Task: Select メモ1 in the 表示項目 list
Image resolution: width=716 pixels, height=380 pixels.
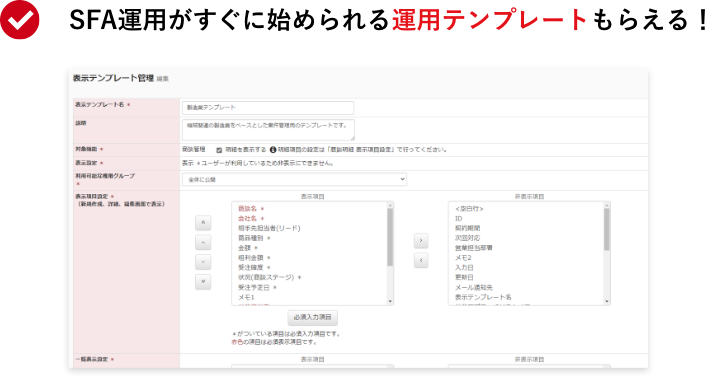Action: click(x=246, y=297)
